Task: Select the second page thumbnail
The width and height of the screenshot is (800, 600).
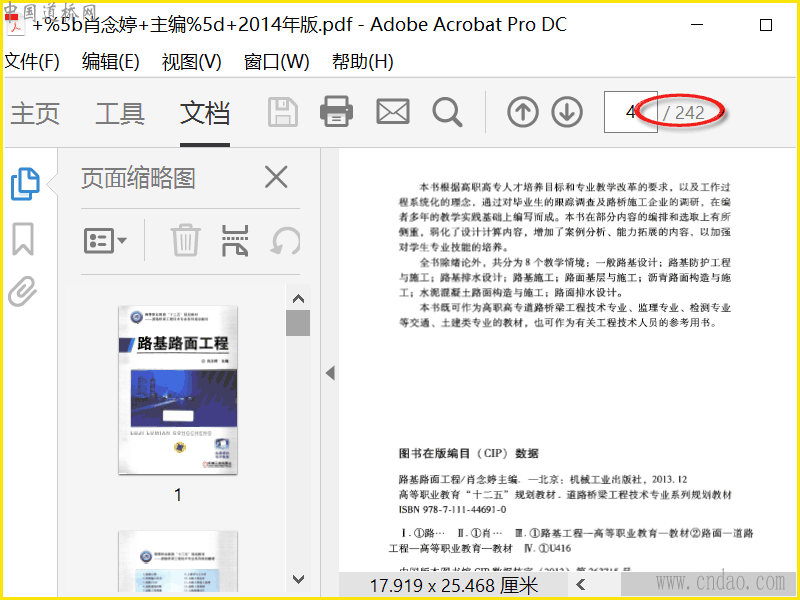Action: [178, 561]
